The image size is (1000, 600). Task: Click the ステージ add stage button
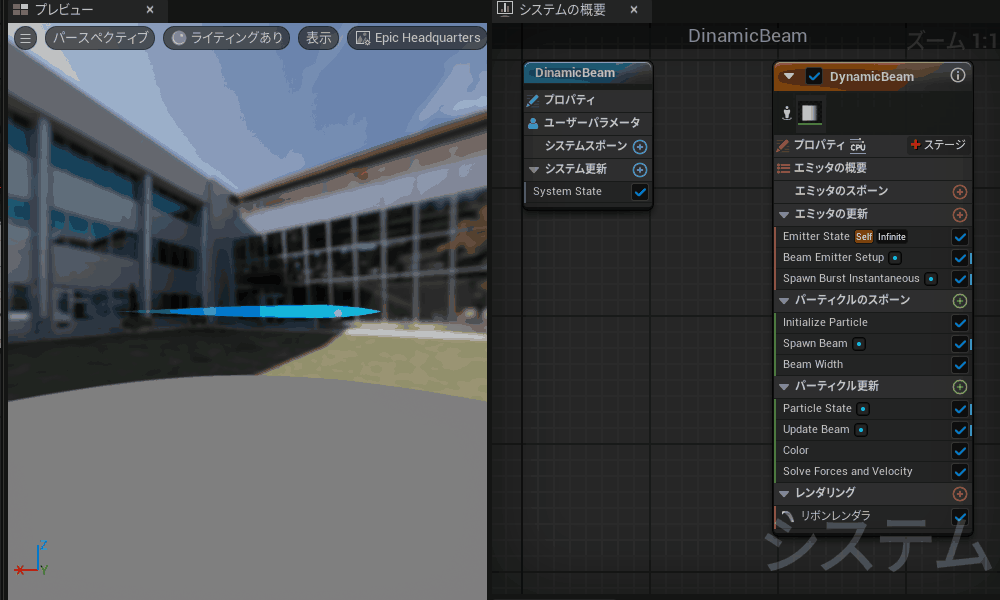pyautogui.click(x=937, y=145)
